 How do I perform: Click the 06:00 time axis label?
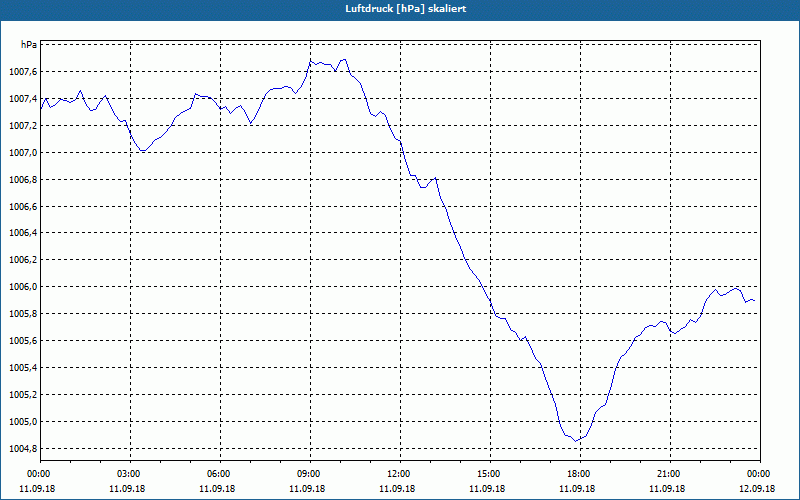pyautogui.click(x=219, y=474)
